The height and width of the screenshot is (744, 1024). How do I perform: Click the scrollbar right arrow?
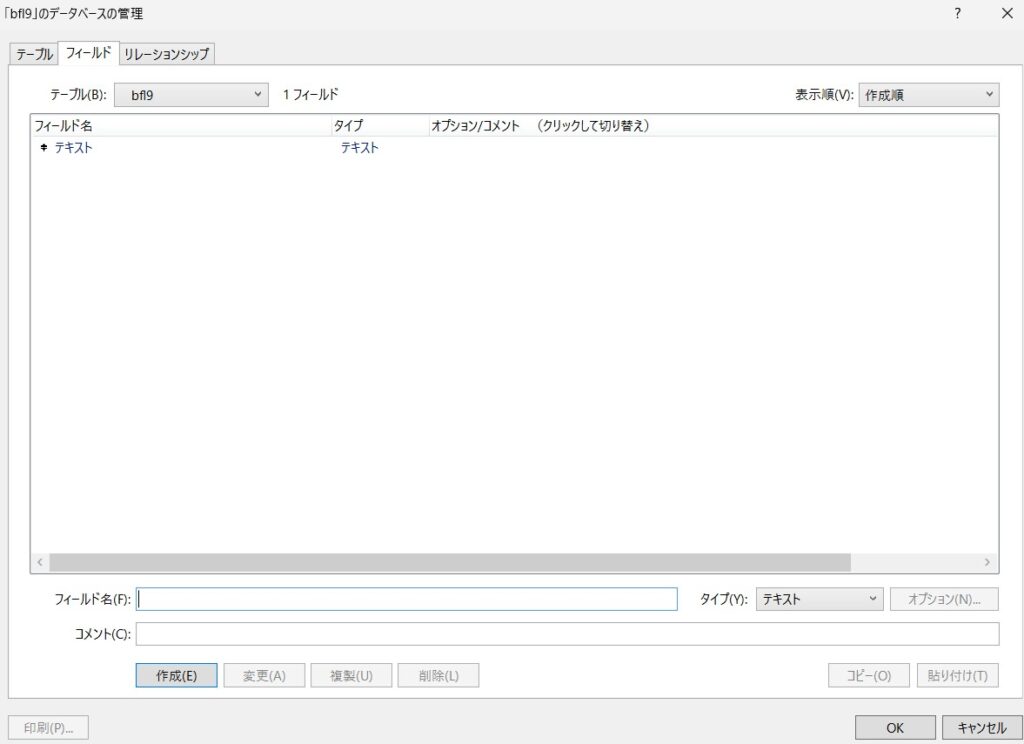(987, 562)
